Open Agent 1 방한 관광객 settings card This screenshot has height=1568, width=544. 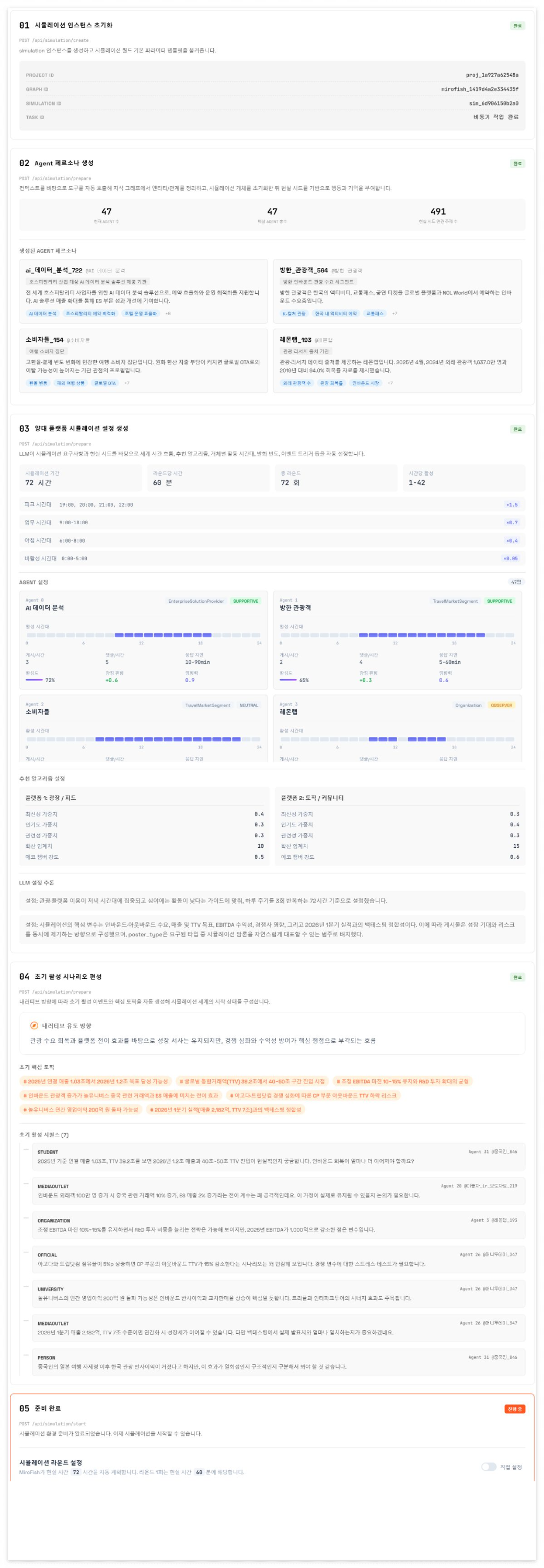click(x=397, y=640)
